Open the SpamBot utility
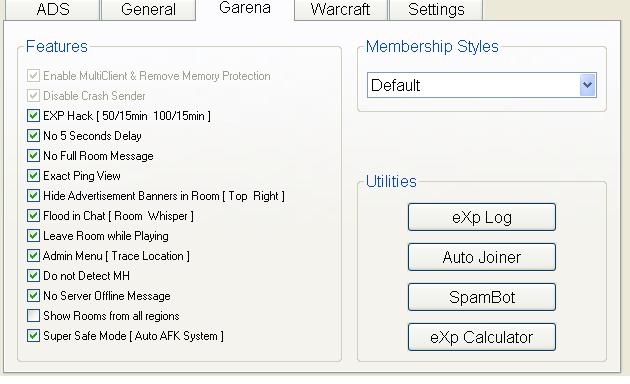The height and width of the screenshot is (384, 630). [482, 297]
